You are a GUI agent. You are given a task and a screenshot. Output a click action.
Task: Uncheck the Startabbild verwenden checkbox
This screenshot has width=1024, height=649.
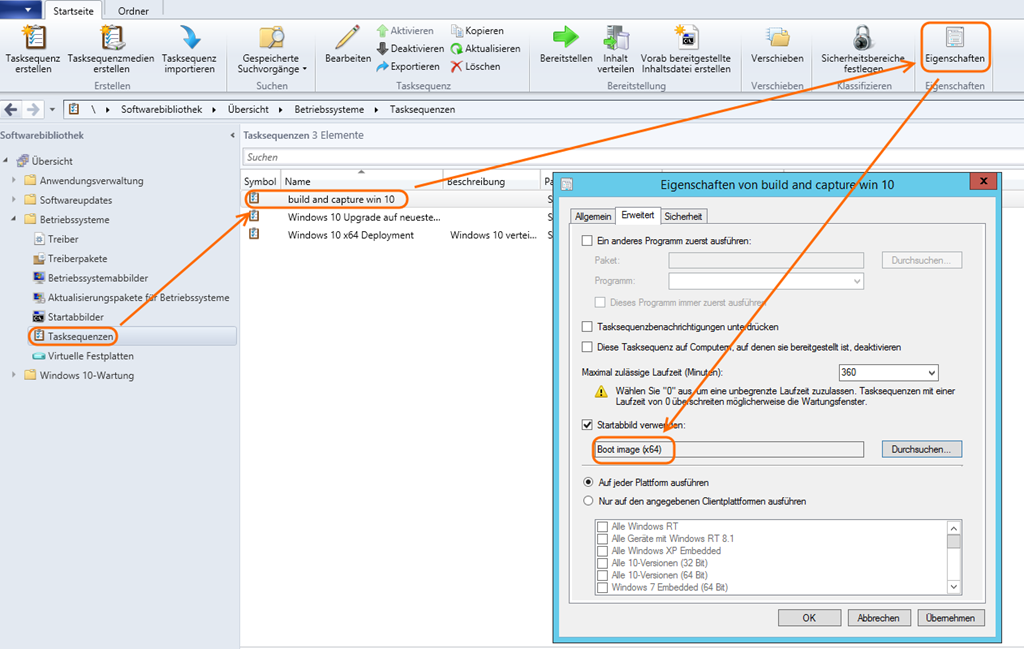[587, 425]
